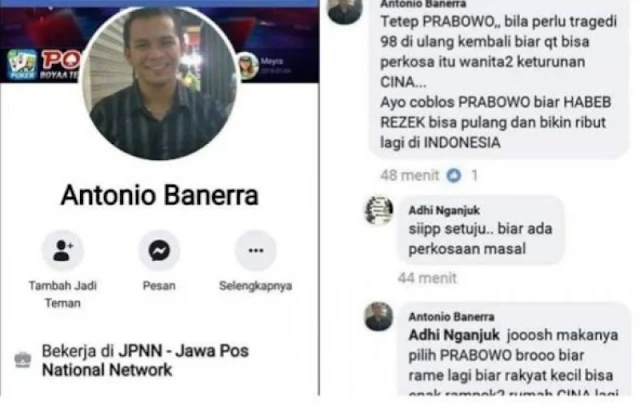Image resolution: width=640 pixels, height=405 pixels.
Task: Click top comment's Antonio Banerra avatar
Action: click(345, 10)
